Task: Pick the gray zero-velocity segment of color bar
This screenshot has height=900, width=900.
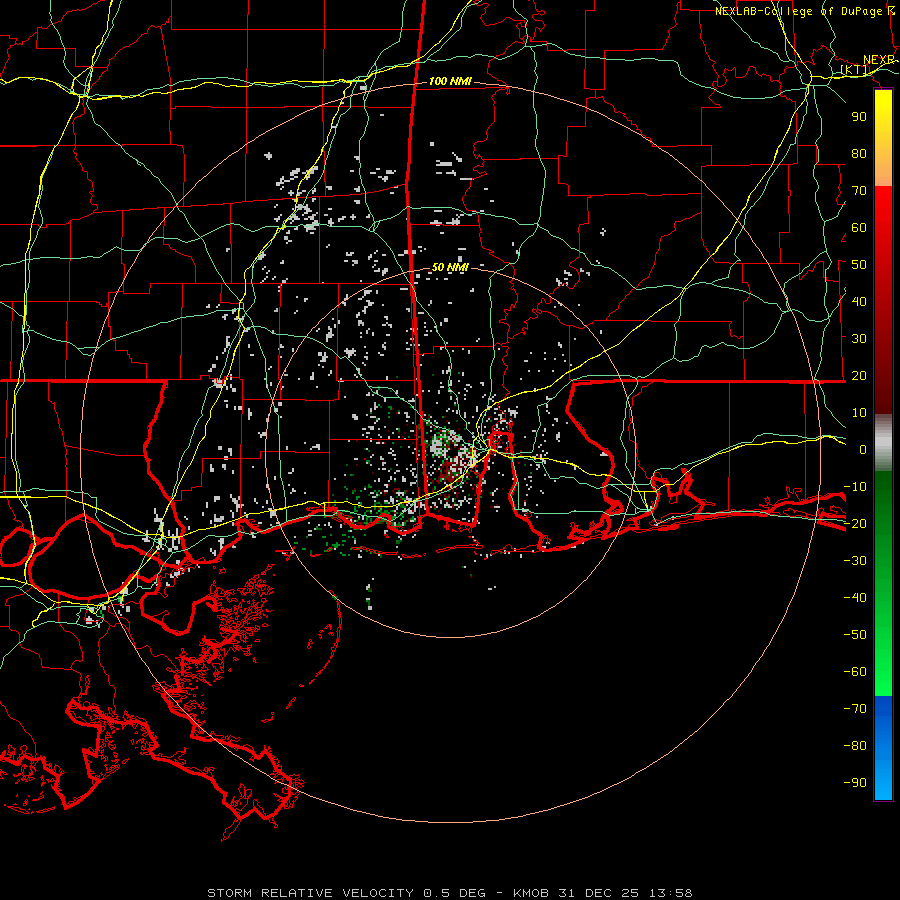Action: click(x=883, y=443)
